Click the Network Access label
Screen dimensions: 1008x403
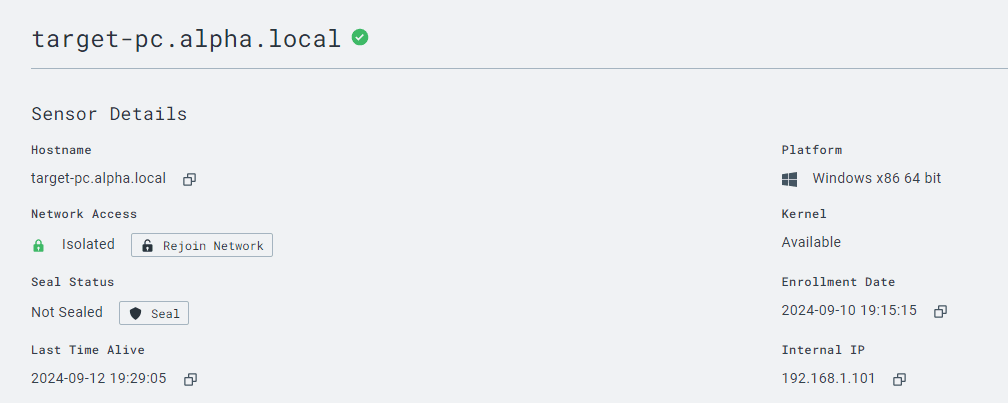coord(84,214)
